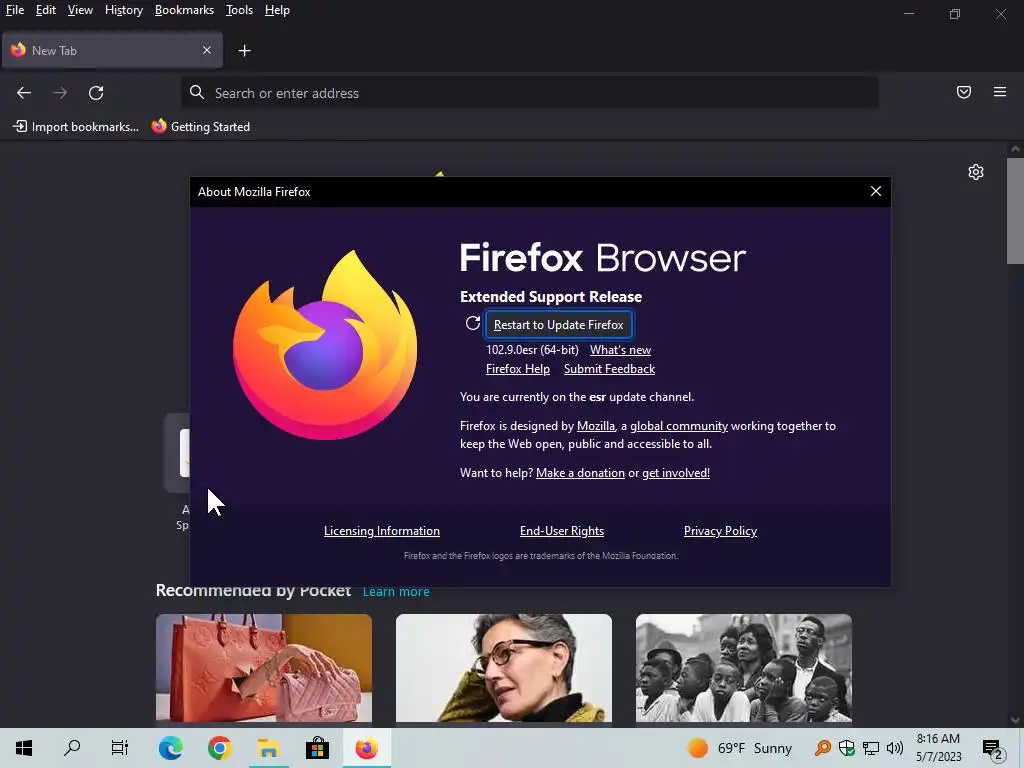Click the scrollbar down arrow
1024x768 pixels.
1015,720
